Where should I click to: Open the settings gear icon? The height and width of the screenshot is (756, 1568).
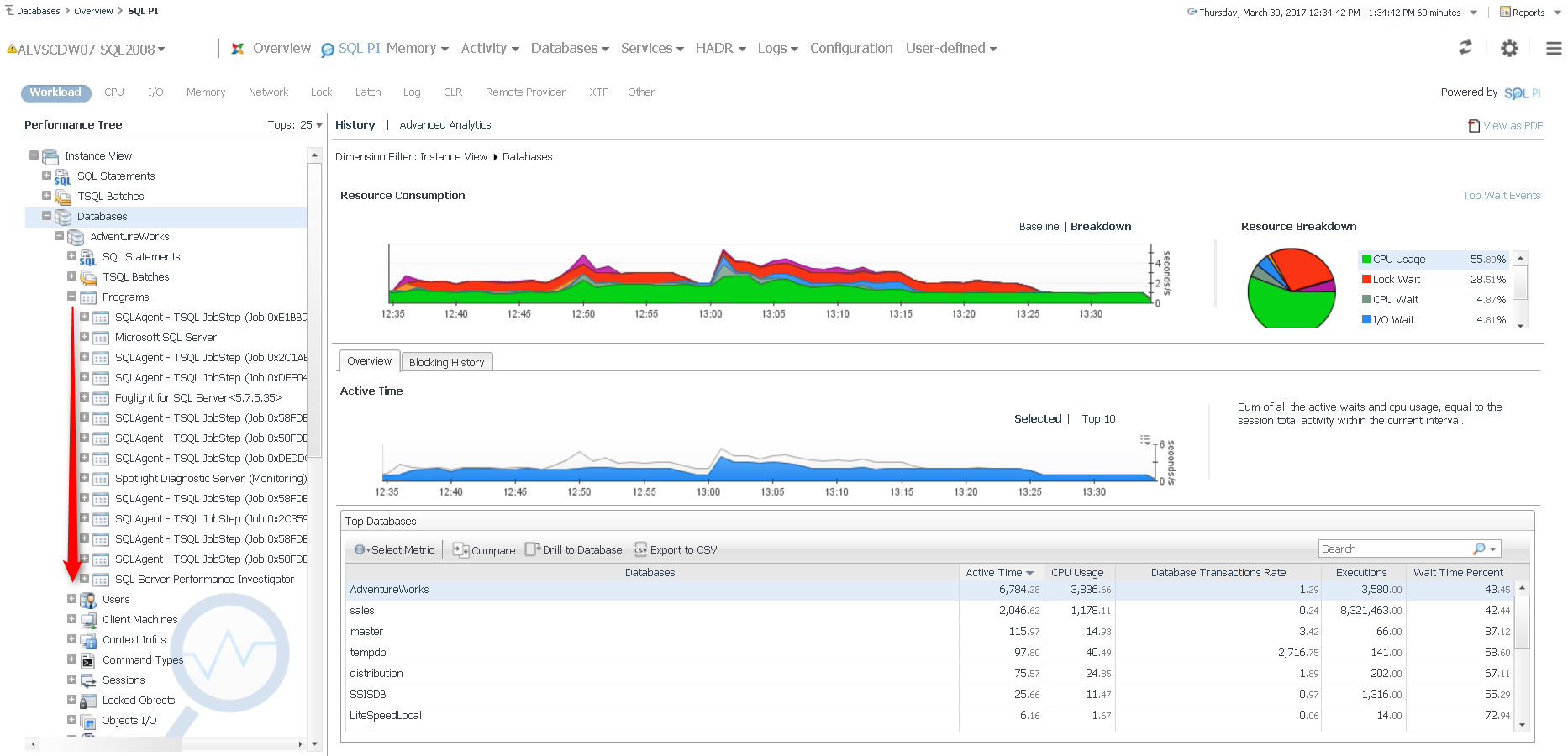click(1509, 49)
